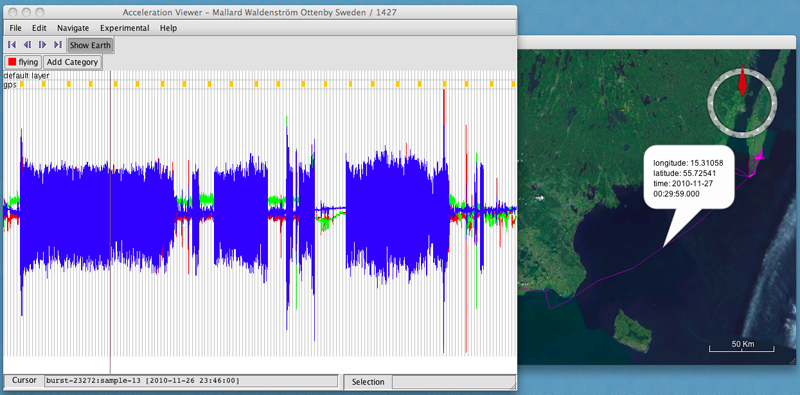Toggle the Show Earth button
The image size is (800, 395).
click(x=90, y=45)
